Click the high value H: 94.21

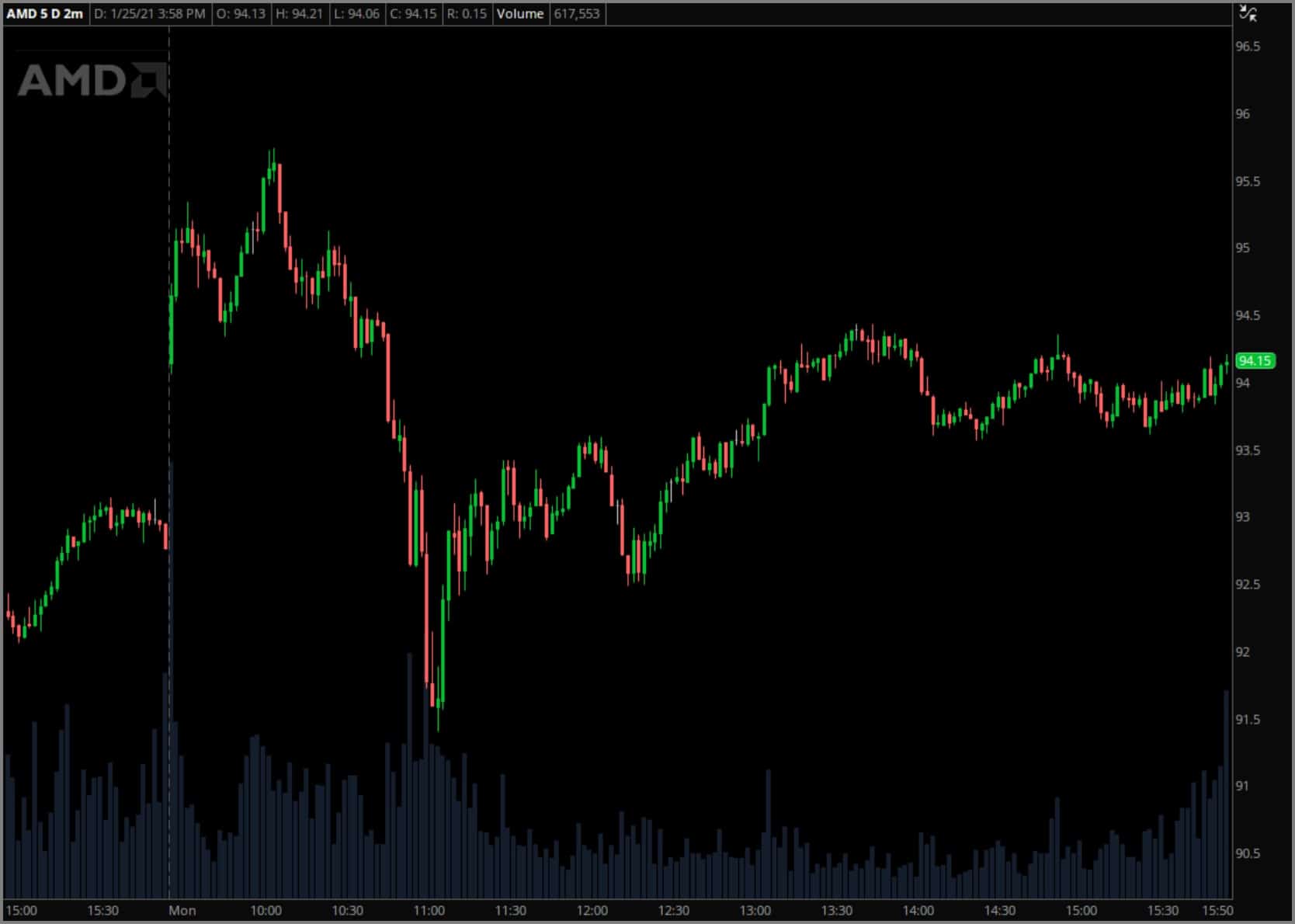click(300, 14)
